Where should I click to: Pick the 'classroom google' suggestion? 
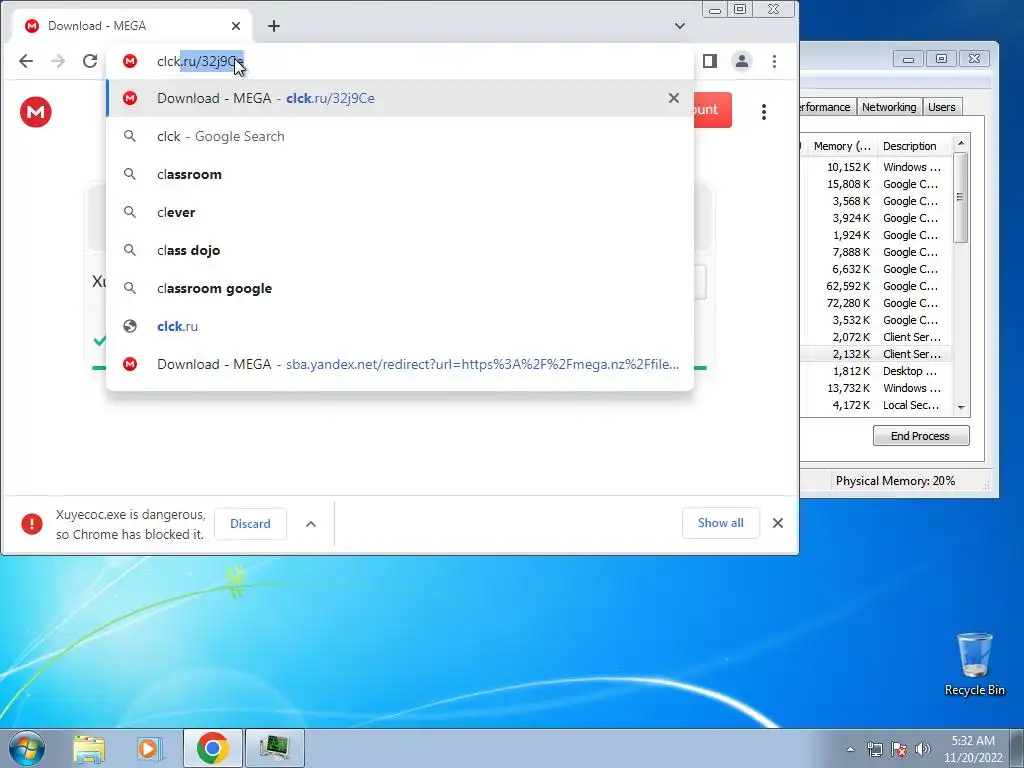coord(400,288)
